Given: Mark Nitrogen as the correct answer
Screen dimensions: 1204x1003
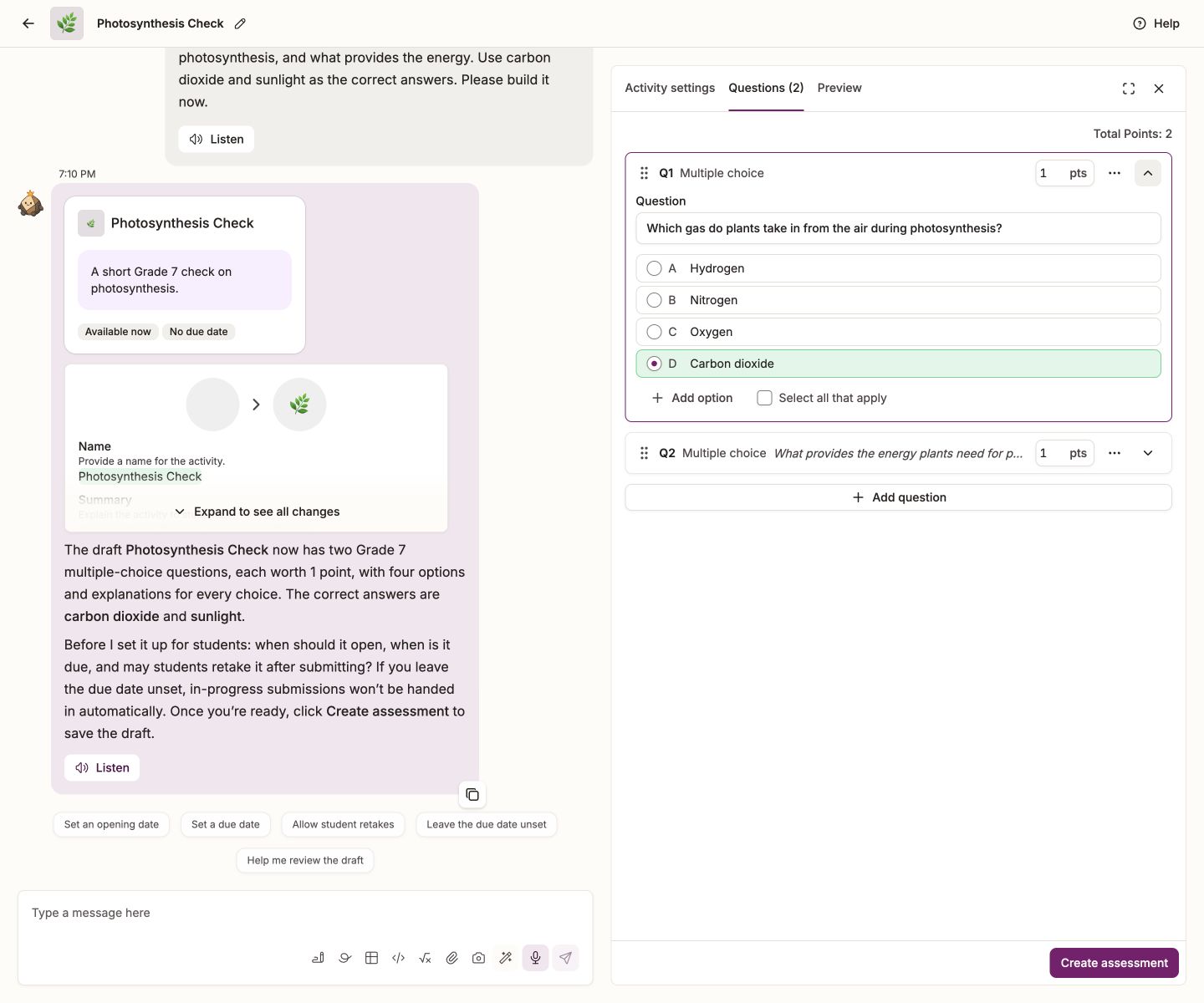Looking at the screenshot, I should [654, 300].
